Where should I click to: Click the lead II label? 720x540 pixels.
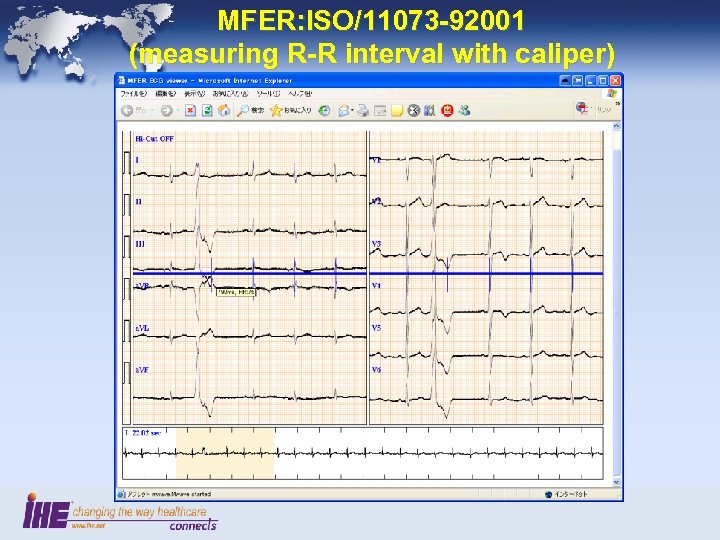tap(139, 202)
